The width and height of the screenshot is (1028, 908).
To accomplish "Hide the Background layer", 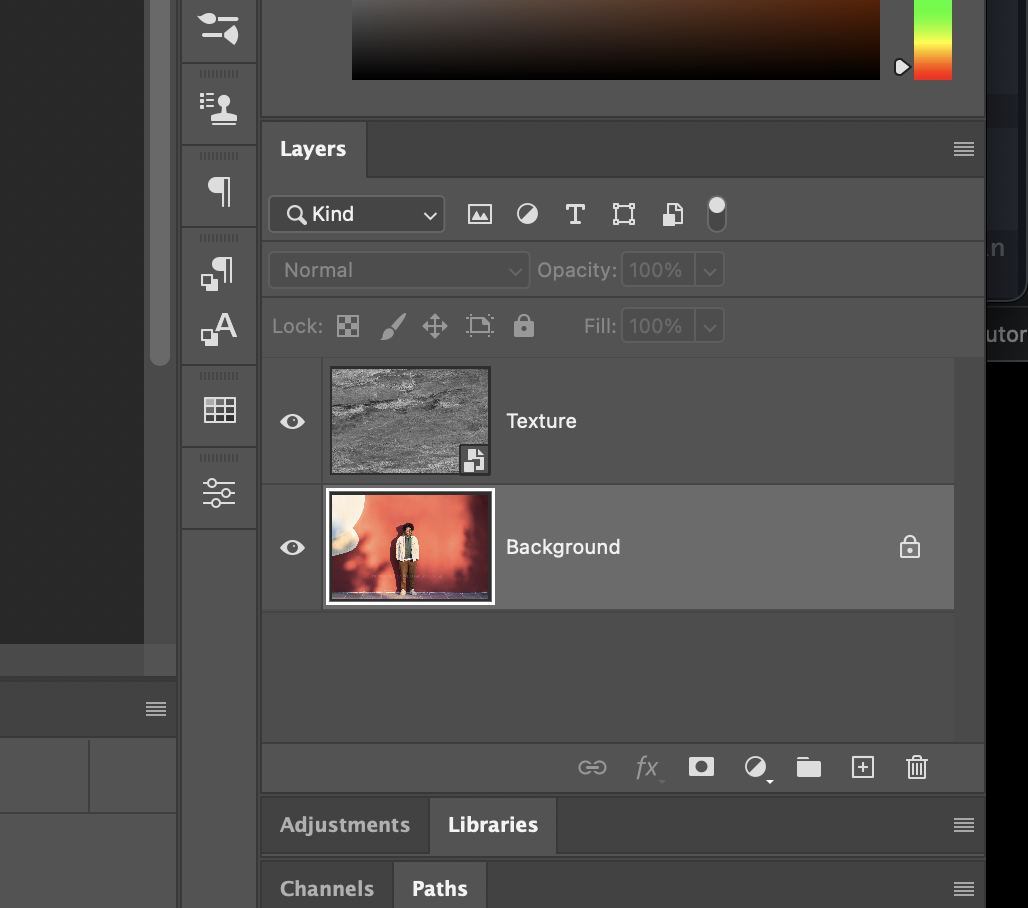I will pos(292,547).
